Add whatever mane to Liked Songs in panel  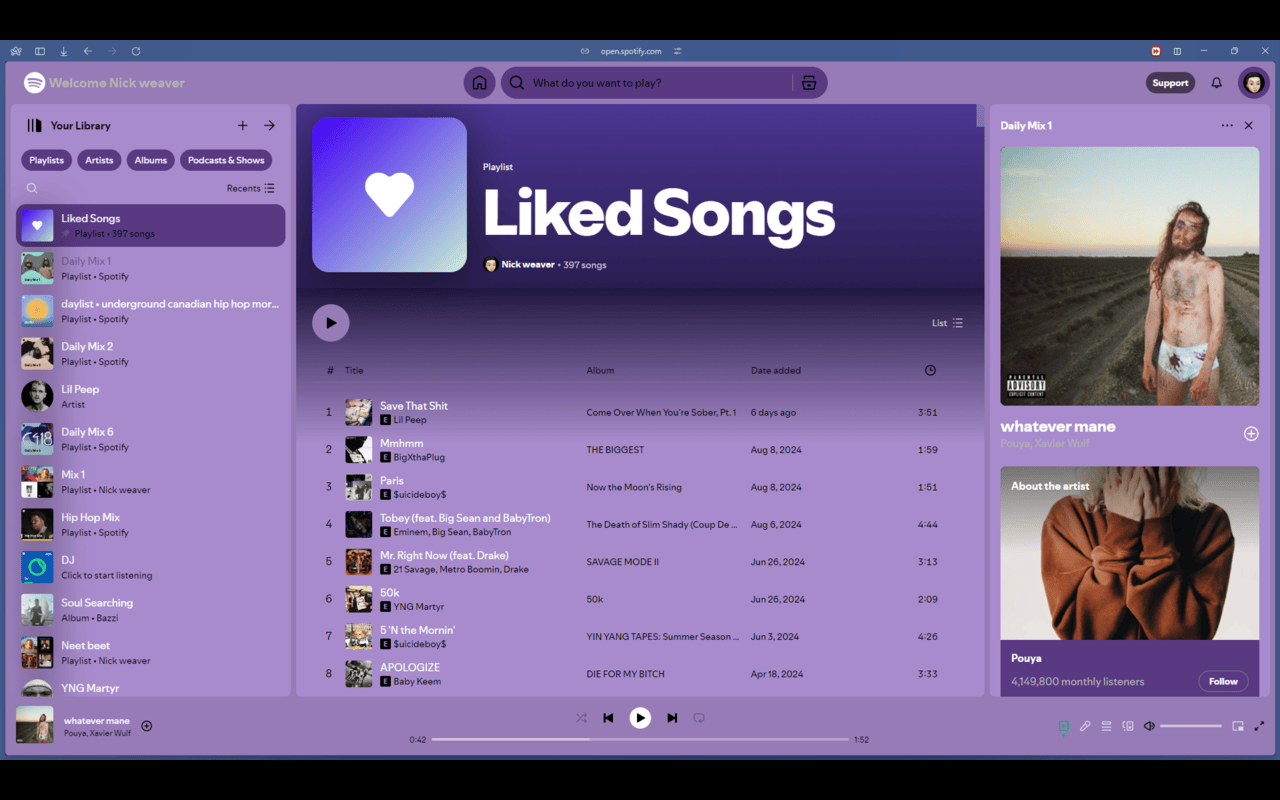pyautogui.click(x=1251, y=434)
